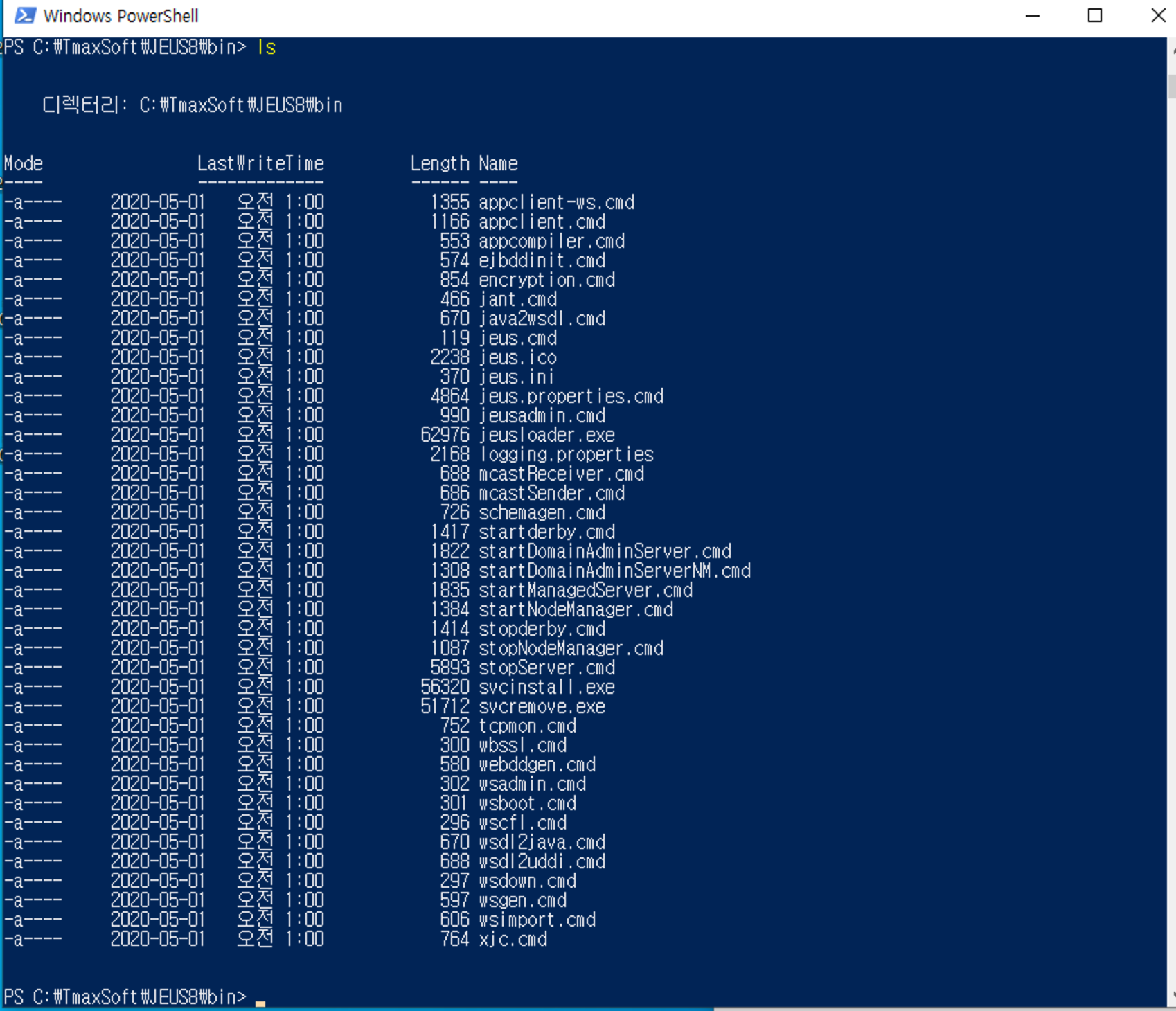This screenshot has width=1176, height=1011.
Task: Click file name wbssl.cmd
Action: click(523, 745)
